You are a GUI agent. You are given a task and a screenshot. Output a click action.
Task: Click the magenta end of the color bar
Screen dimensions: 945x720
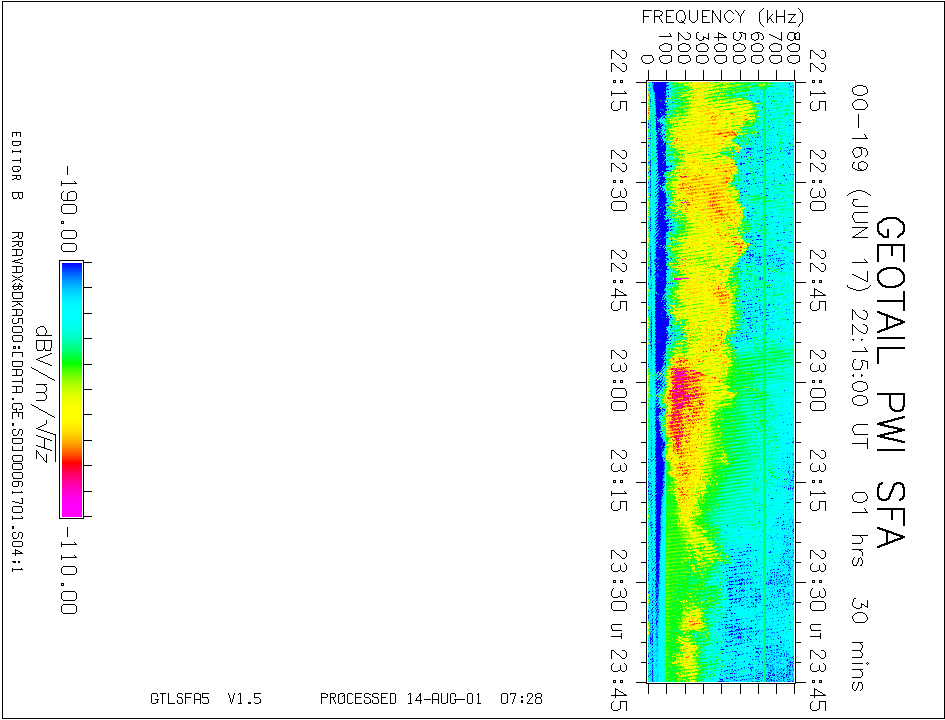coord(70,505)
